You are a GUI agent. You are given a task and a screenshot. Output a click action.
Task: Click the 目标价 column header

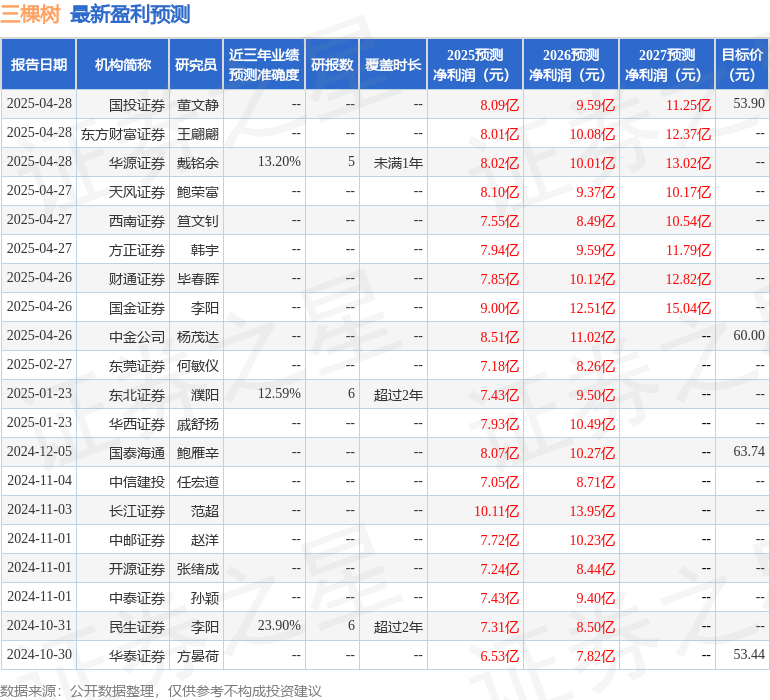pyautogui.click(x=742, y=64)
